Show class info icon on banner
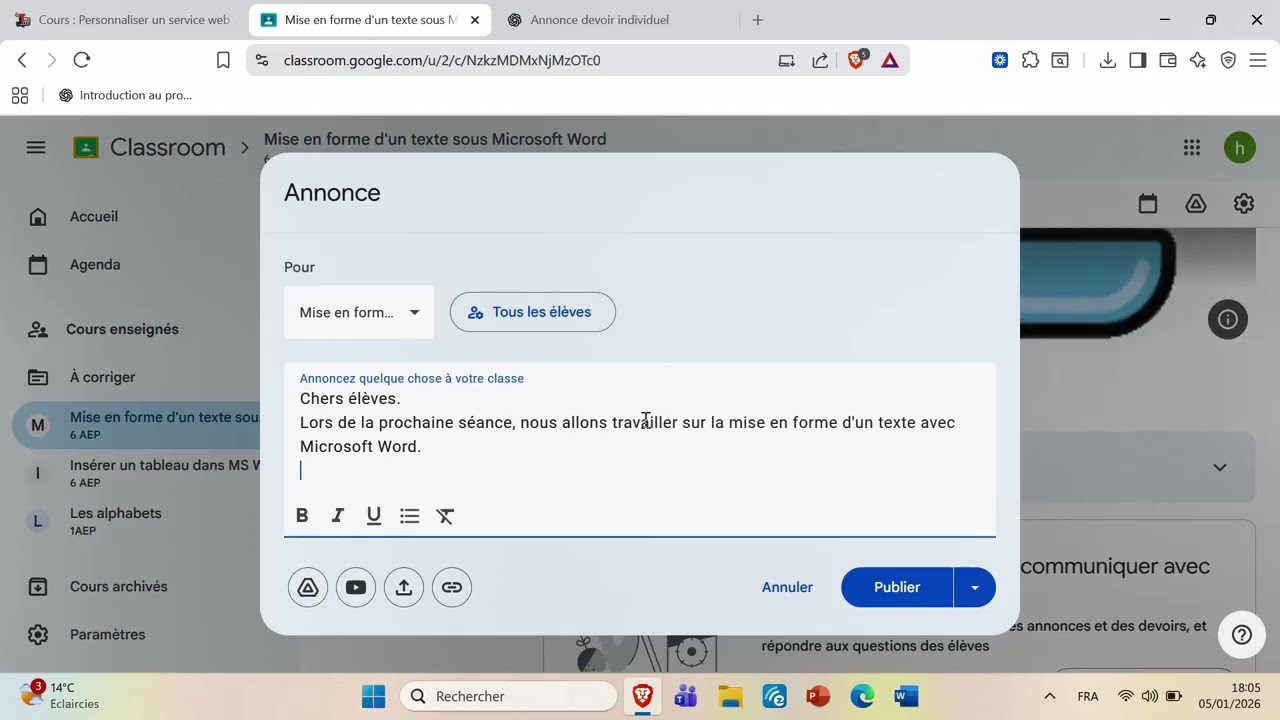The height and width of the screenshot is (720, 1280). [x=1228, y=320]
